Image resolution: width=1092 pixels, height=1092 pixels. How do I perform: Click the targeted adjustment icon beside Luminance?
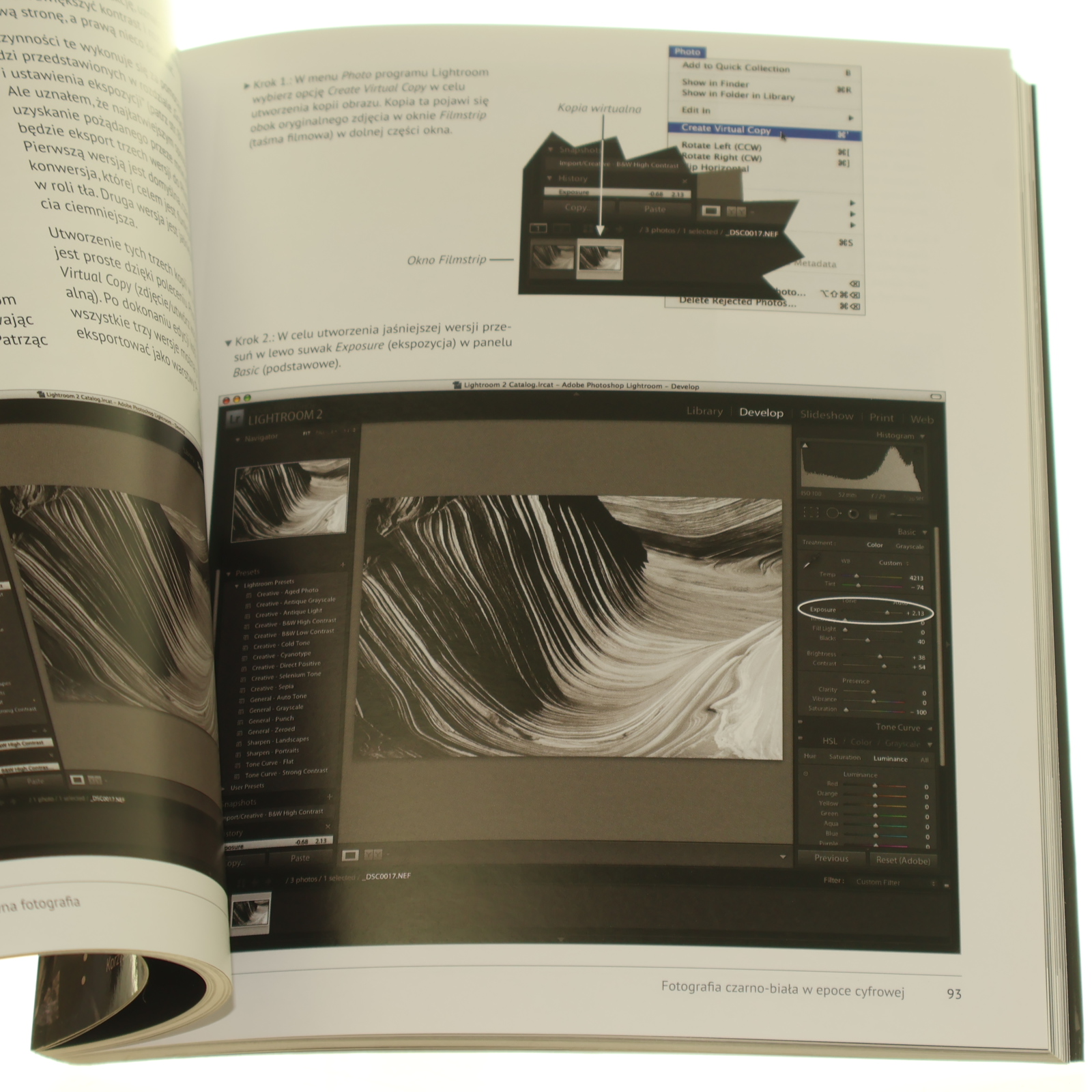coord(806,774)
